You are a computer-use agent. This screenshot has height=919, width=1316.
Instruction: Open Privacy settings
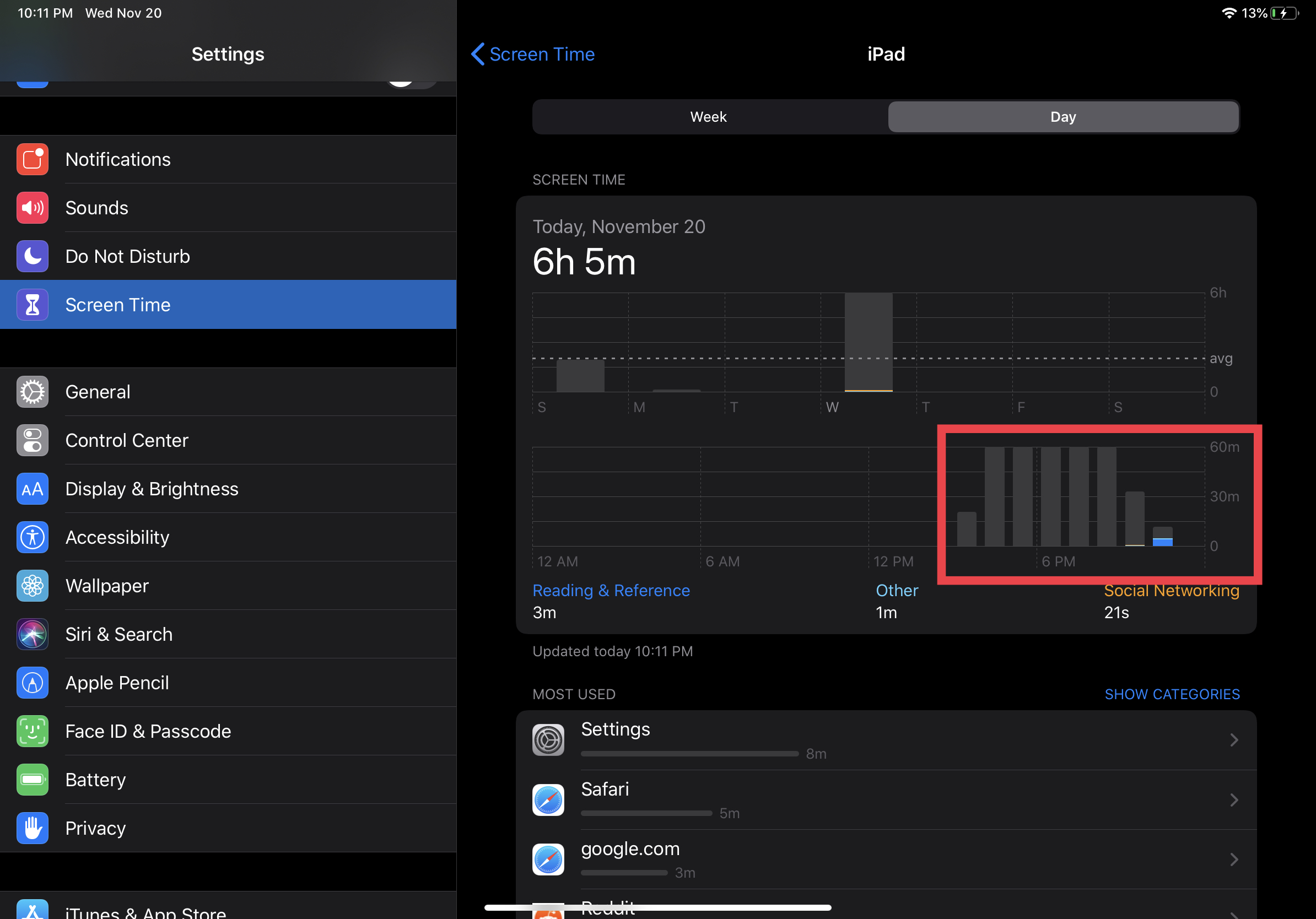coord(228,828)
